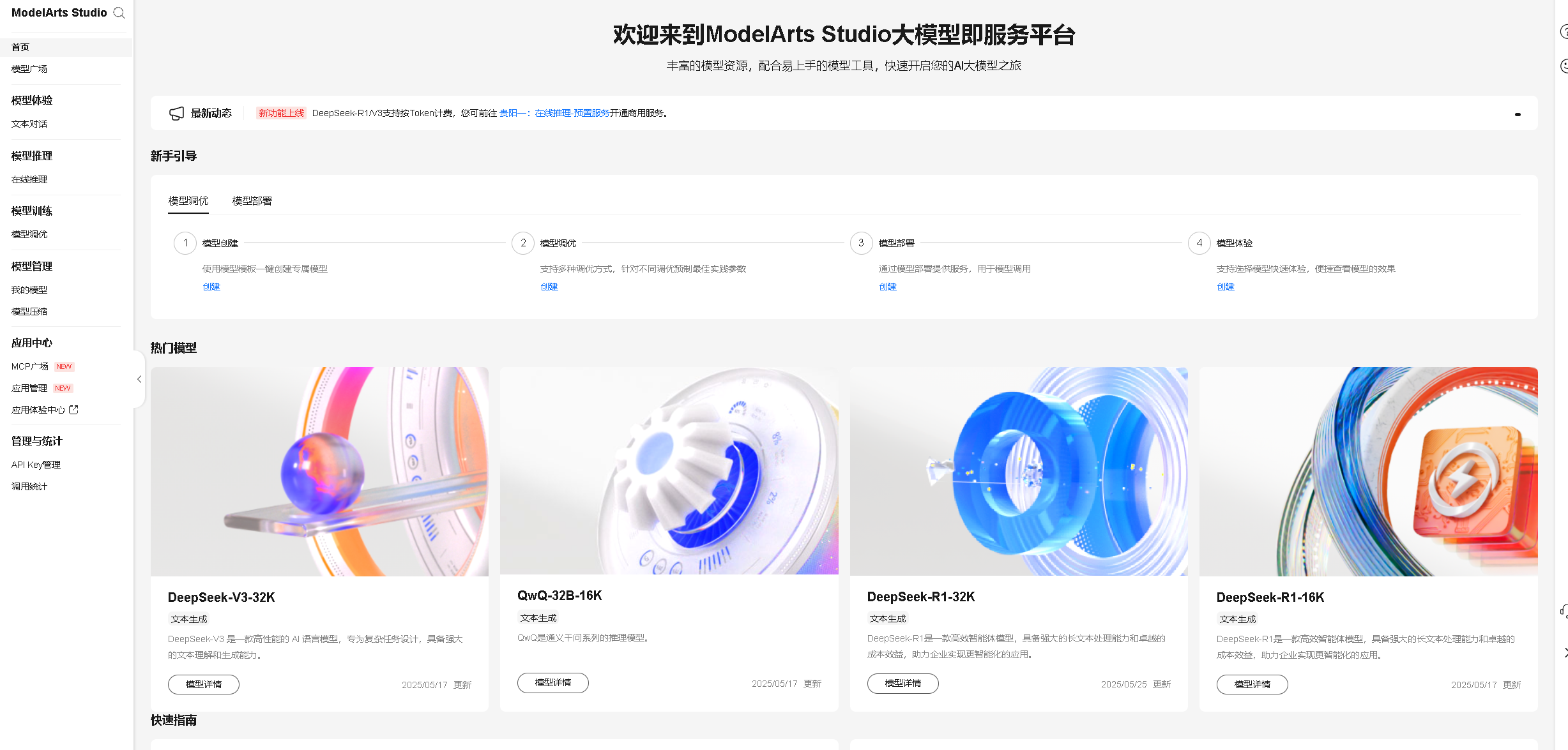Collapse the left sidebar with the chevron
Viewport: 1568px width, 750px height.
pyautogui.click(x=139, y=379)
